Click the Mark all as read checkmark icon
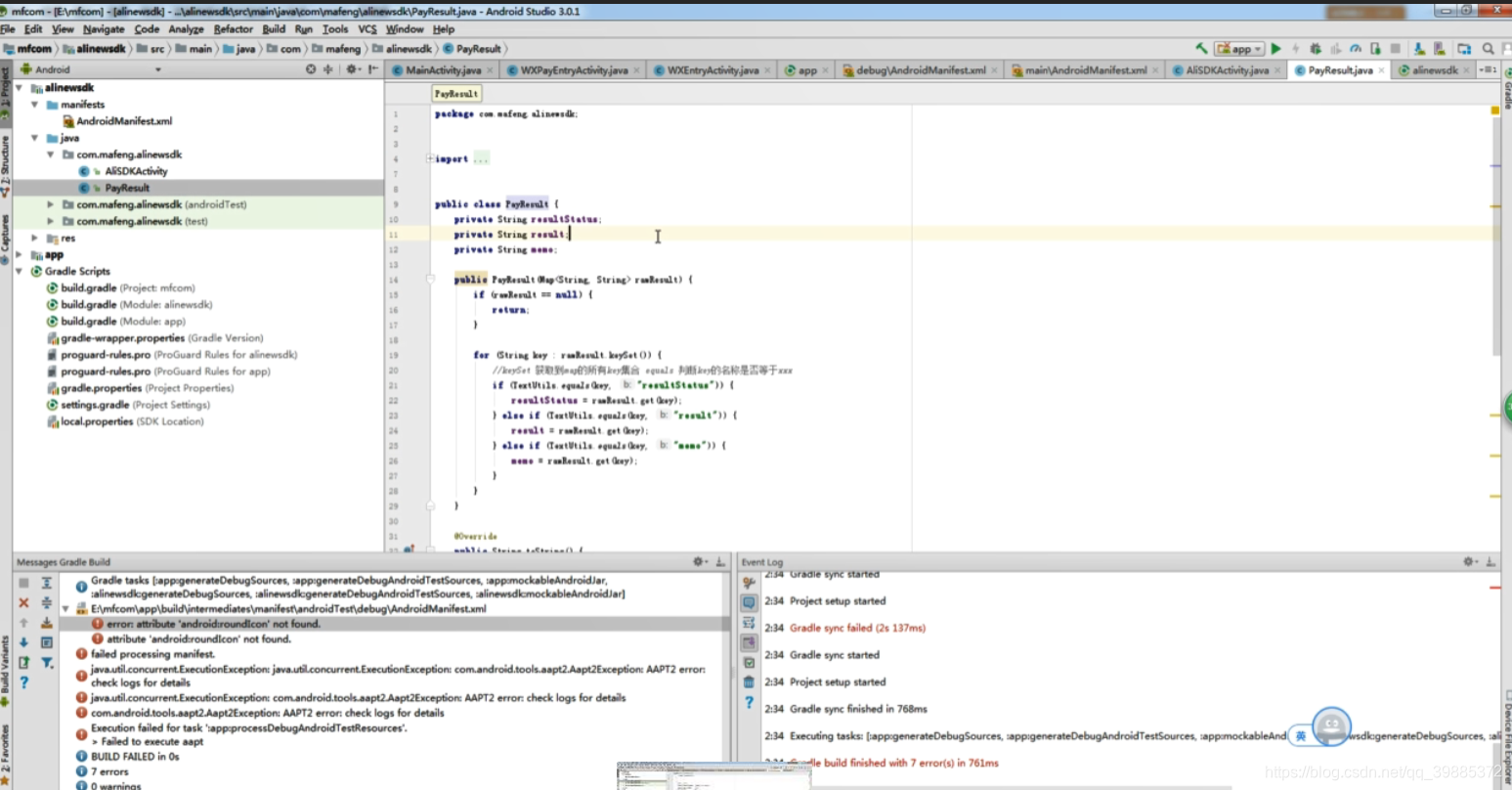Screen dimensions: 1512x790 click(749, 662)
